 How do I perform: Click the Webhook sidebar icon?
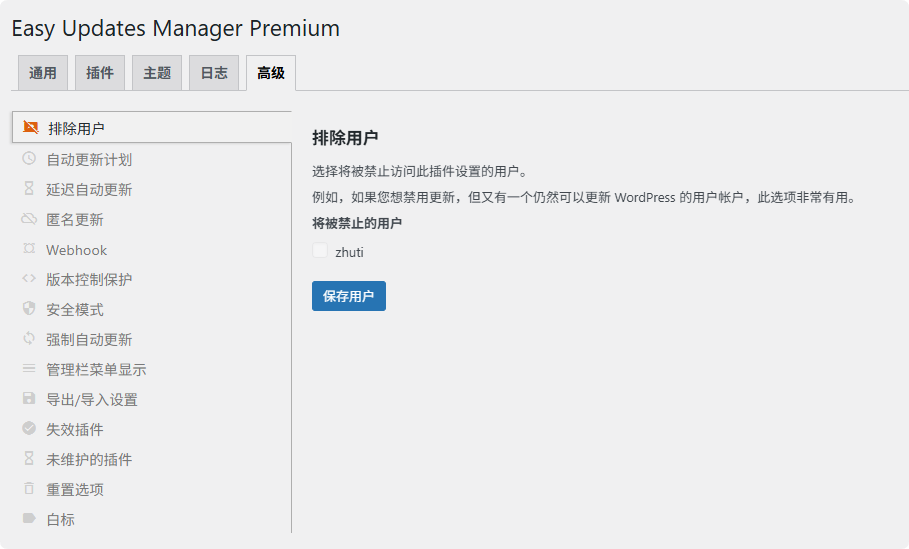click(29, 249)
